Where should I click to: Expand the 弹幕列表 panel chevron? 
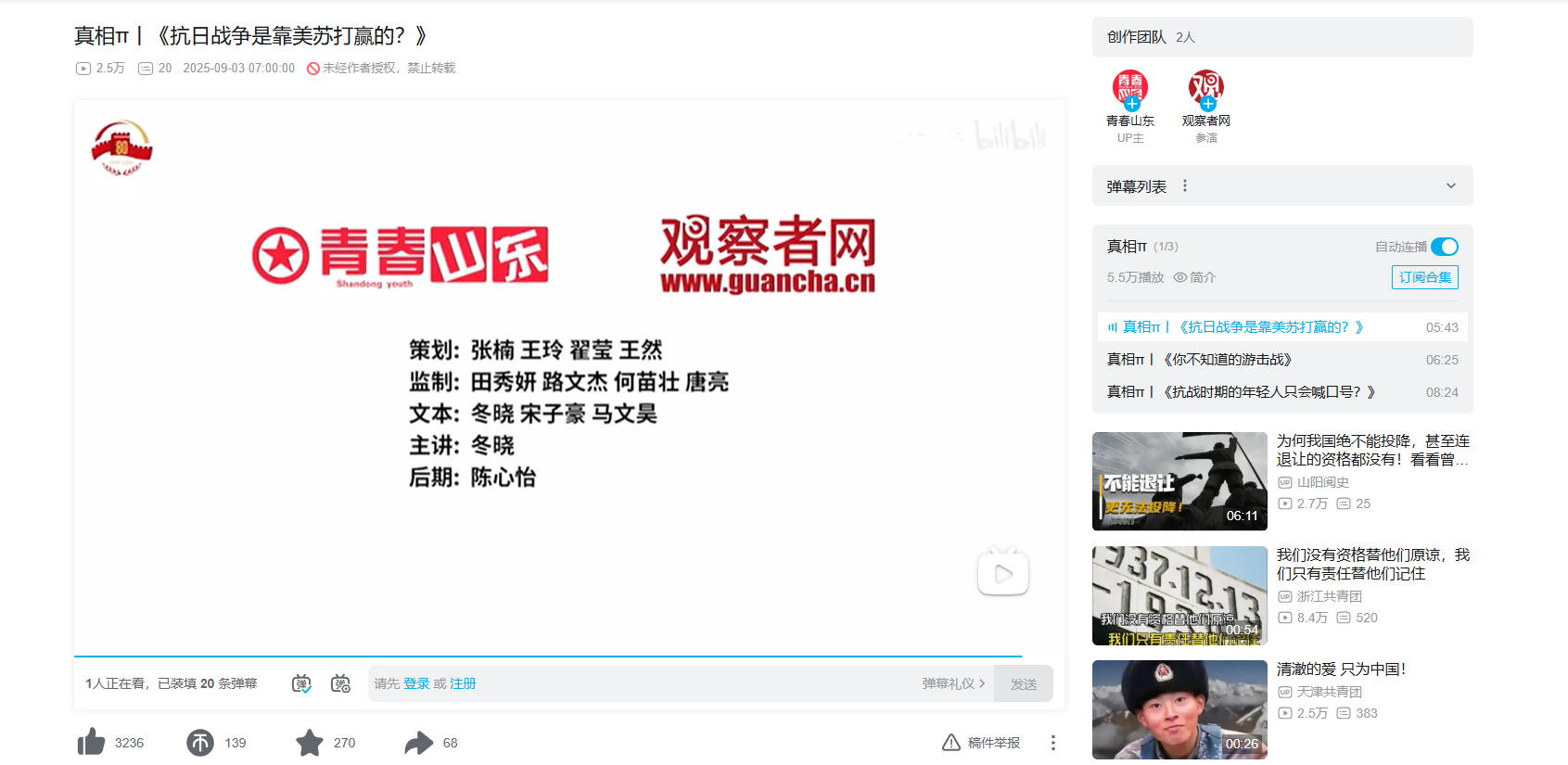pos(1451,186)
